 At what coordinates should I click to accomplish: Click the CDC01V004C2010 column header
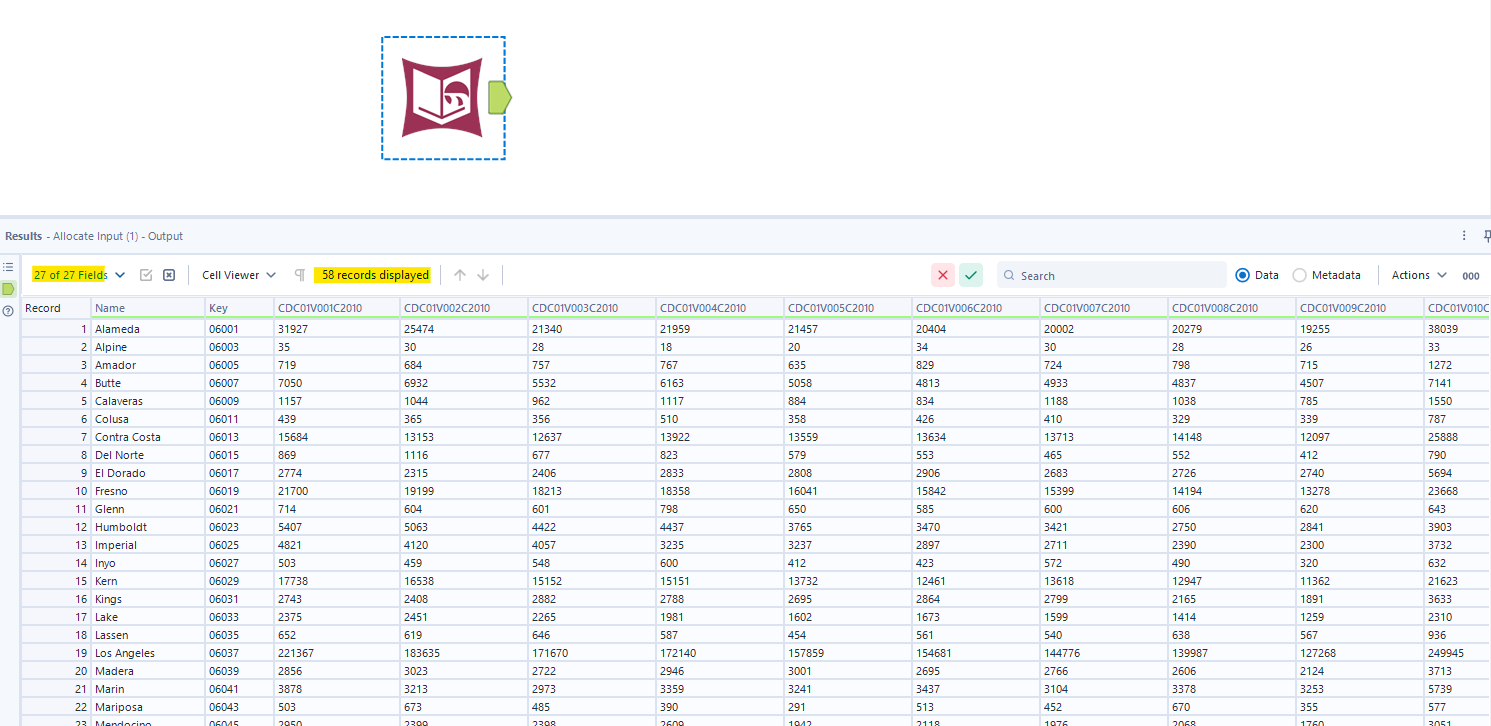tap(720, 308)
